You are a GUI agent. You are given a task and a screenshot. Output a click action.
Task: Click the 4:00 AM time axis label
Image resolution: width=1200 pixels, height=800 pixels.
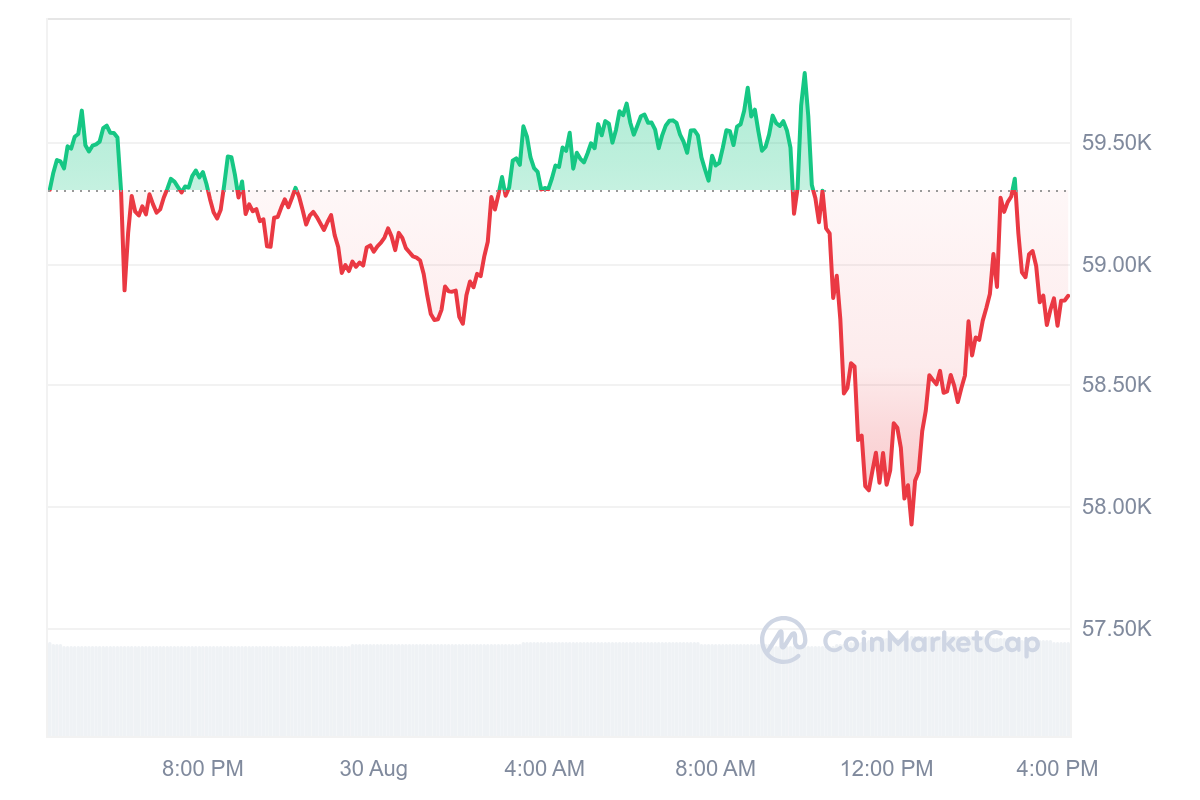(544, 768)
